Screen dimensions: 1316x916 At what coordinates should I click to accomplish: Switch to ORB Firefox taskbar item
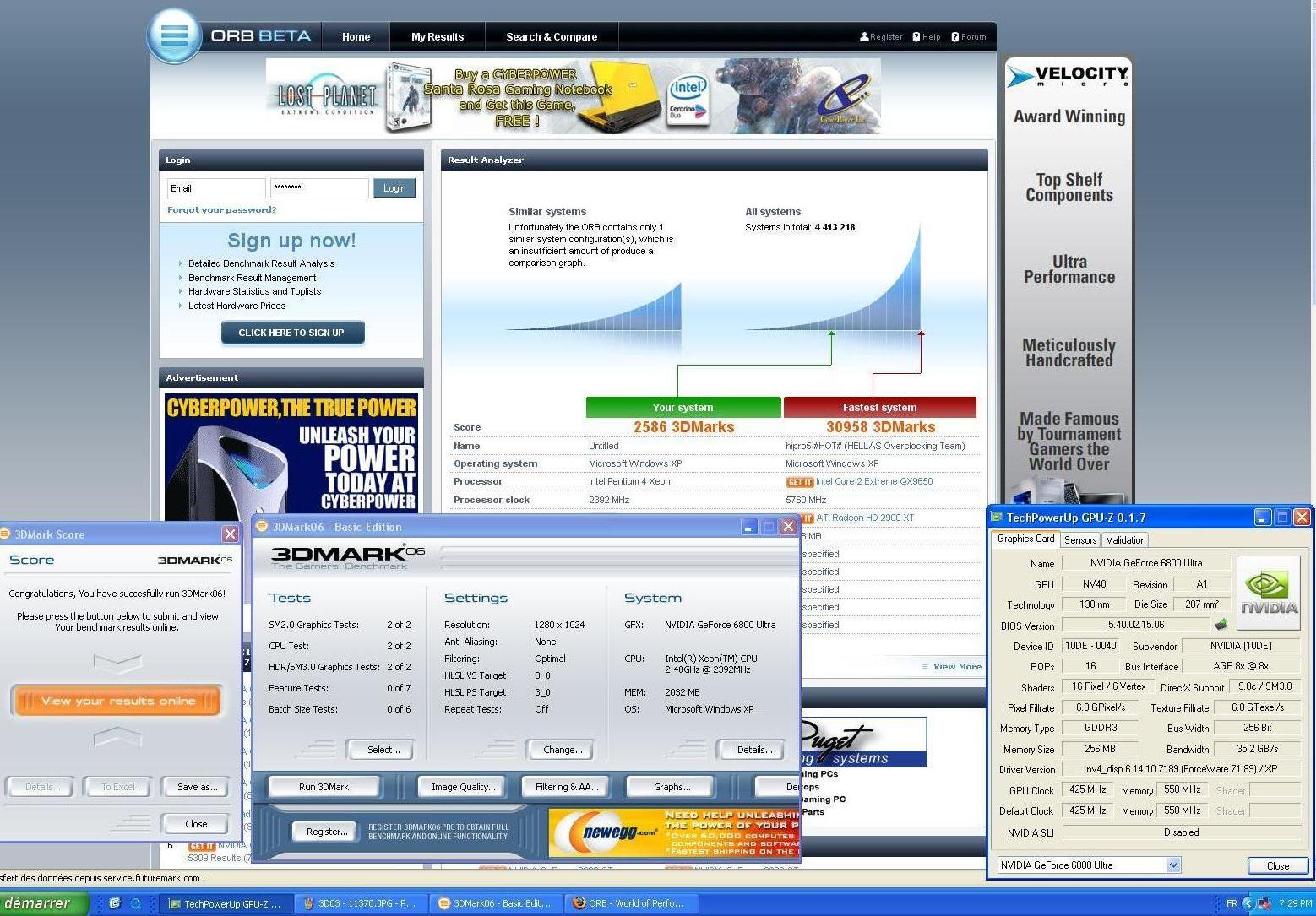pos(631,903)
